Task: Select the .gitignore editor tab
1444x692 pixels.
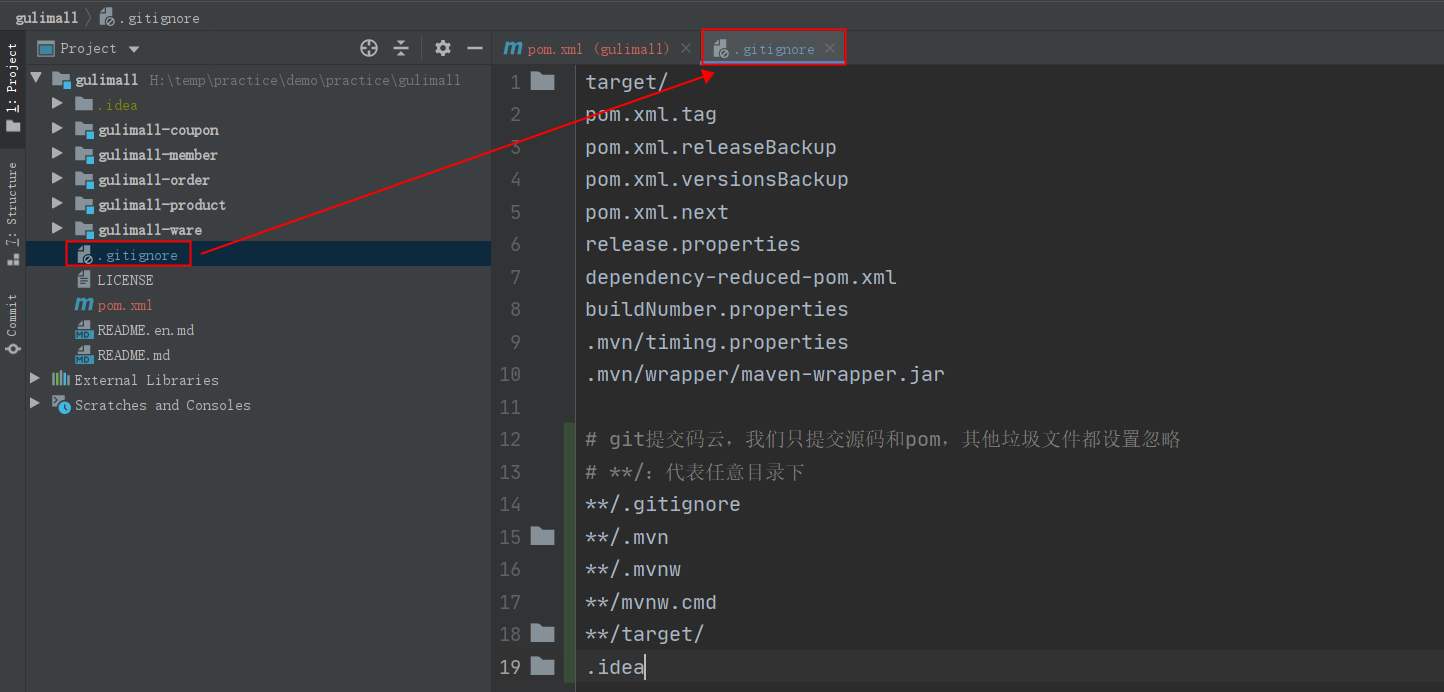Action: click(x=775, y=47)
